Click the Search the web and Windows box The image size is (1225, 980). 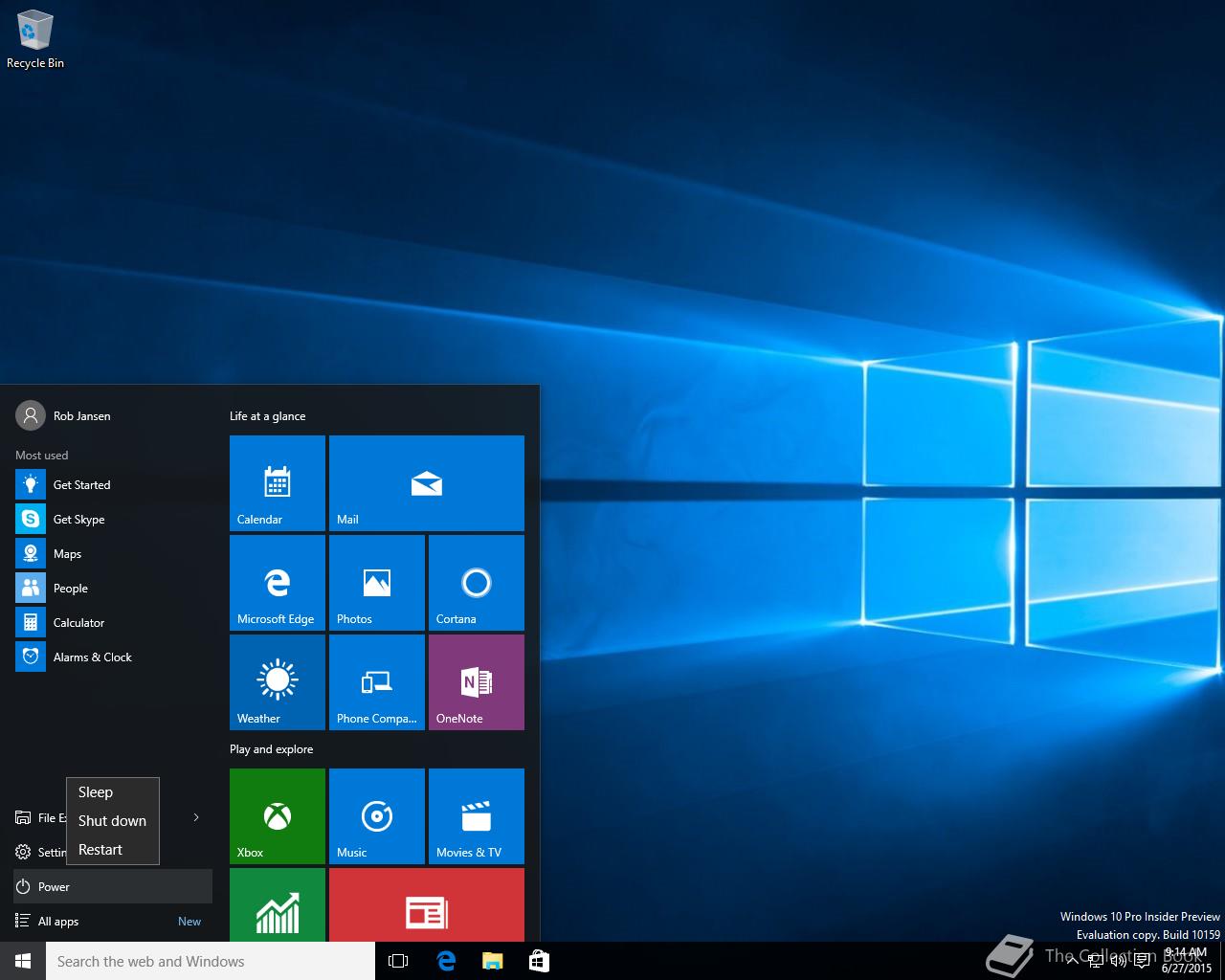coord(211,961)
